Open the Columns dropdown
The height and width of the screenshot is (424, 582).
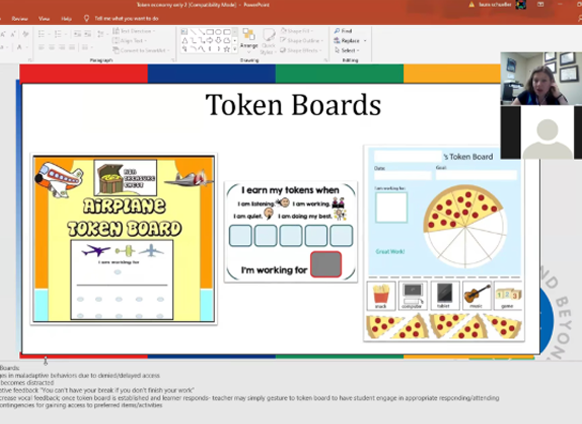(87, 47)
